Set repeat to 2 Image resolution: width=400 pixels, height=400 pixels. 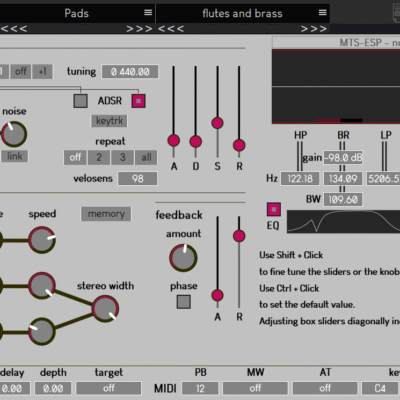[x=99, y=157]
